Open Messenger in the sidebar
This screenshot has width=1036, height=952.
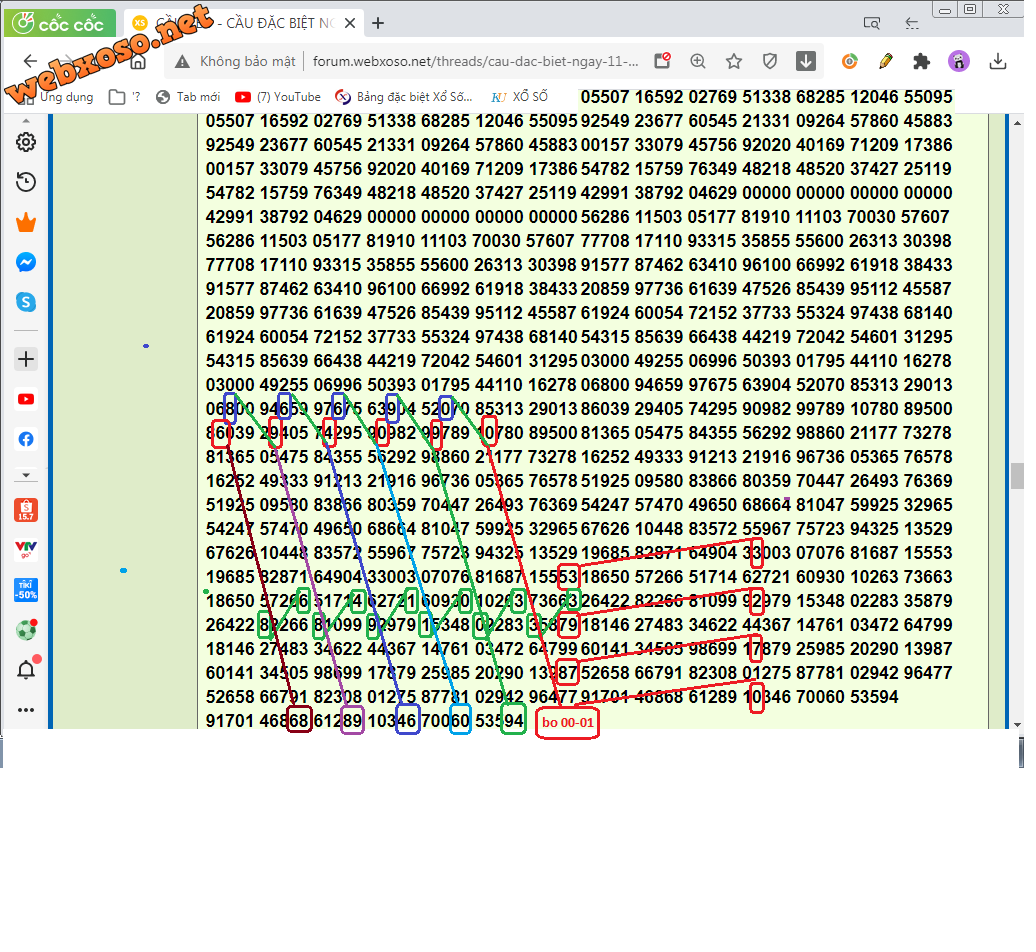coord(26,262)
